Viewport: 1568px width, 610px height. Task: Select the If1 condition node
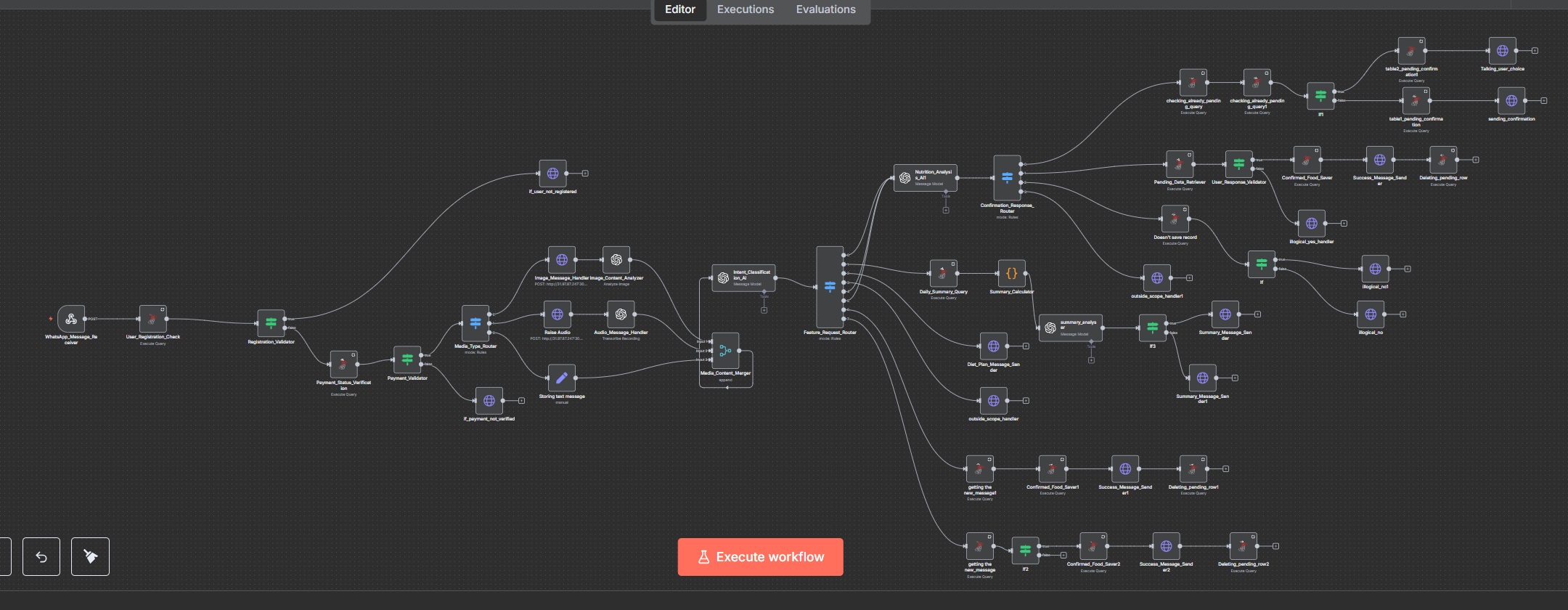(1320, 96)
